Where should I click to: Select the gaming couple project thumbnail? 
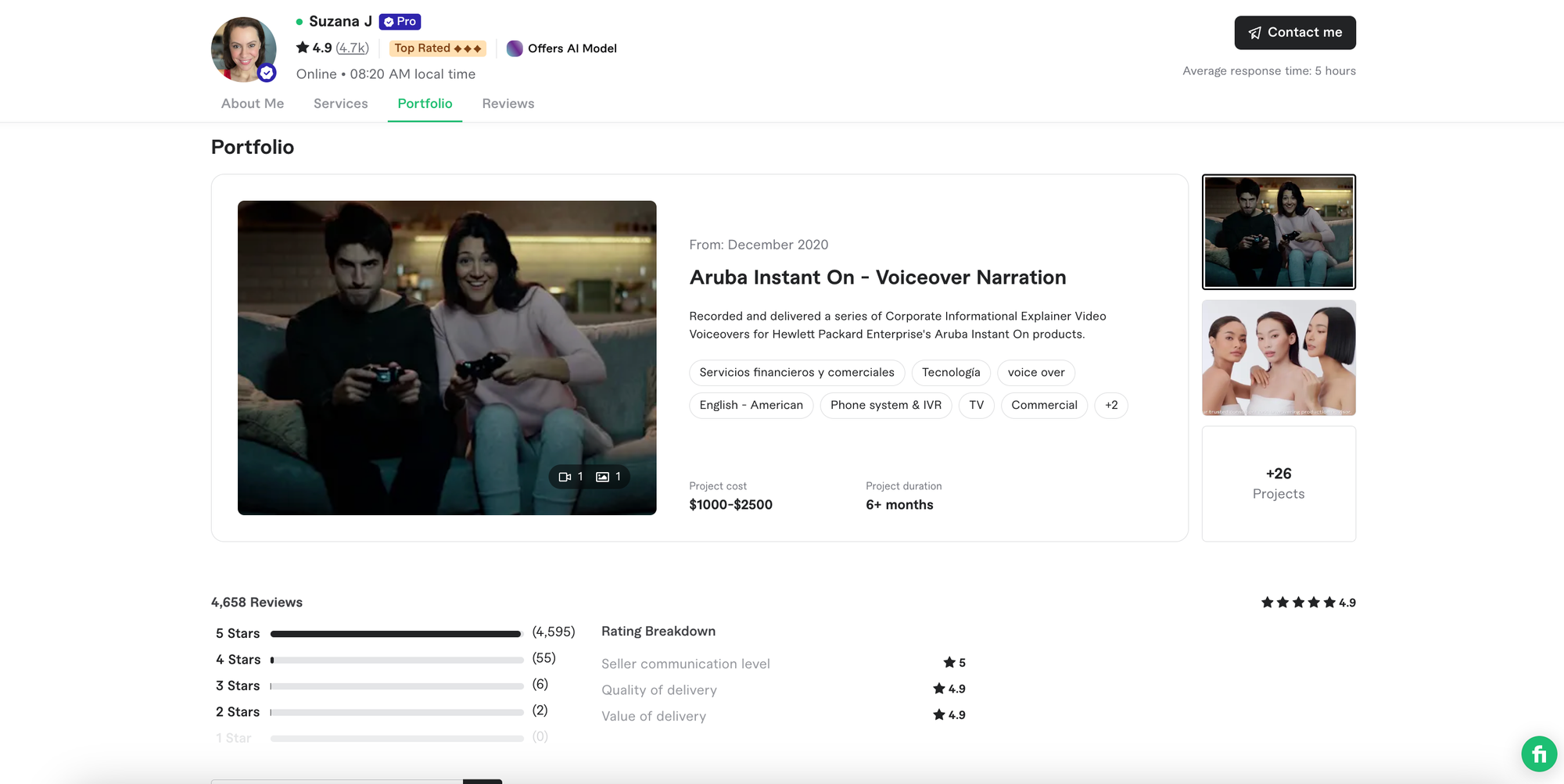pos(1279,232)
